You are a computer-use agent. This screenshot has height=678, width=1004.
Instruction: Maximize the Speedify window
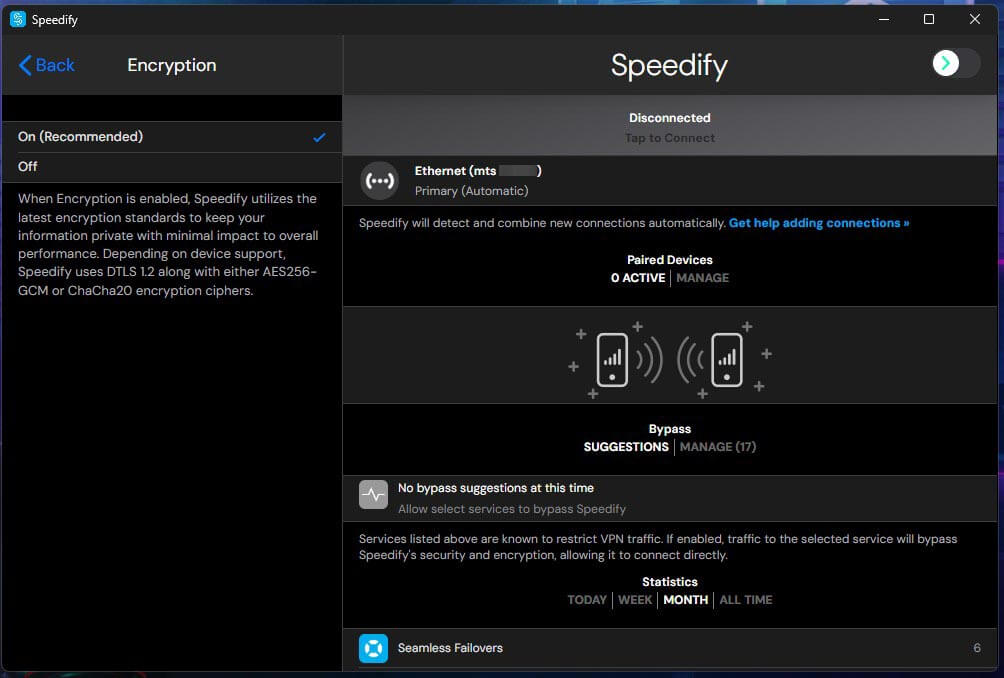click(x=928, y=19)
